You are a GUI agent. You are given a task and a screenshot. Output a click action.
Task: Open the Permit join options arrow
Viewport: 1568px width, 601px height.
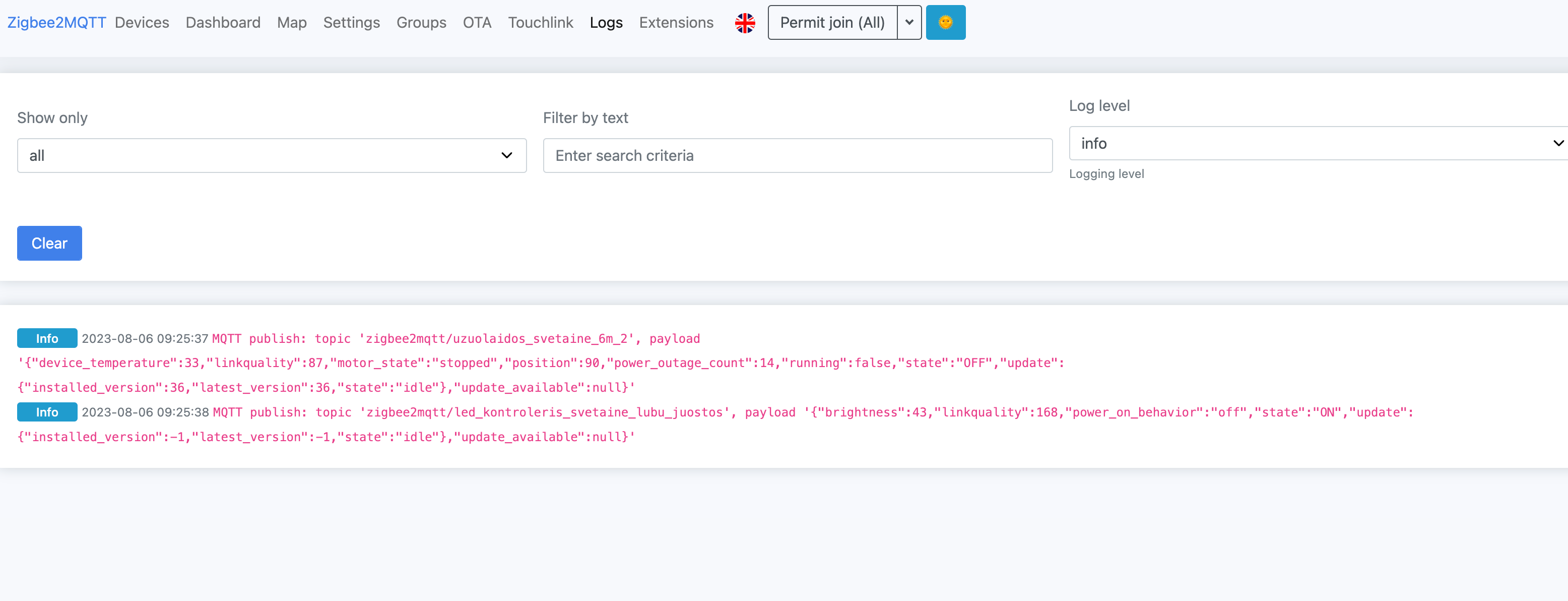pos(909,23)
